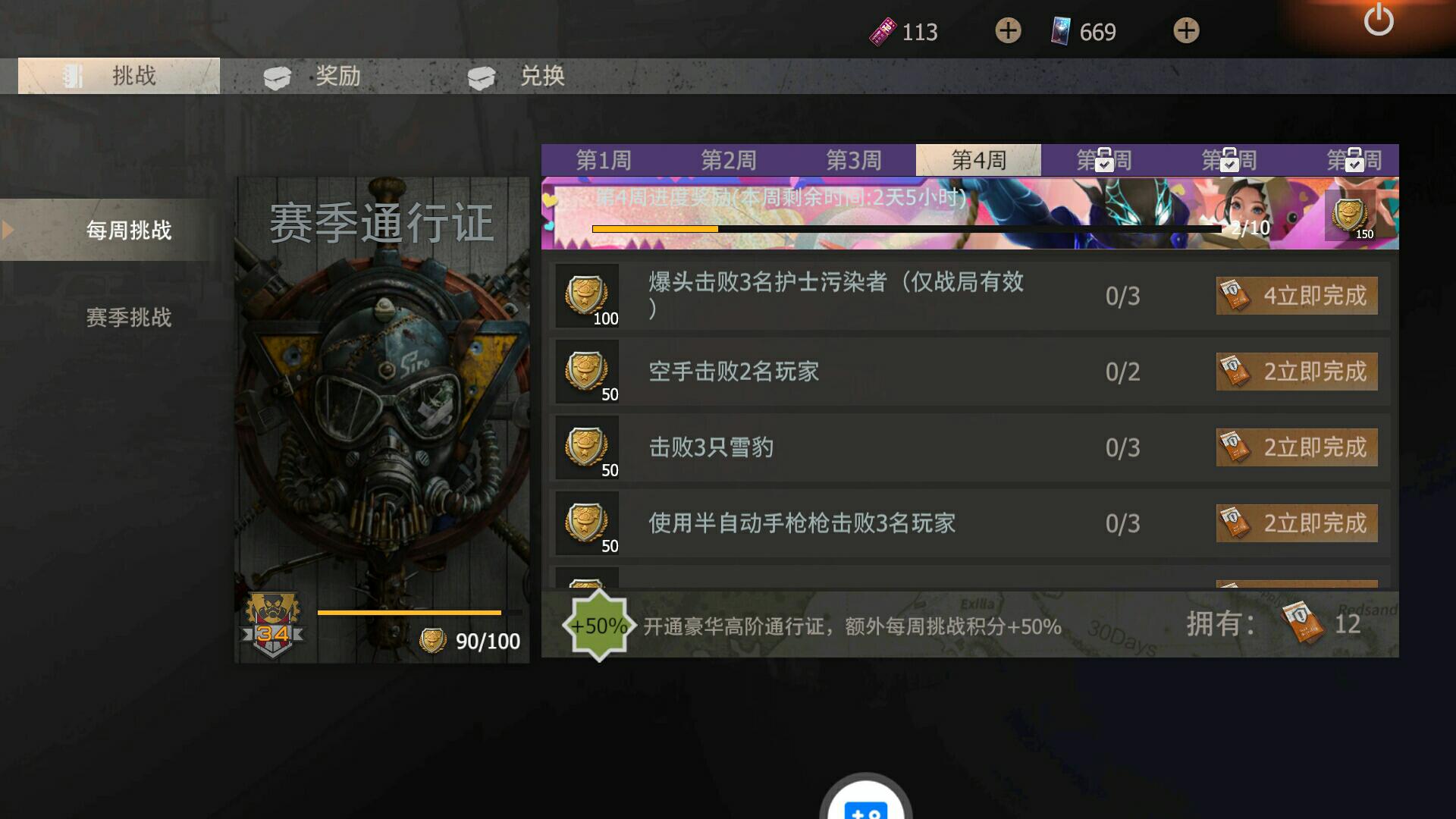The height and width of the screenshot is (819, 1456).
Task: Tap the 150-point weekly progress reward badge
Action: point(1351,215)
